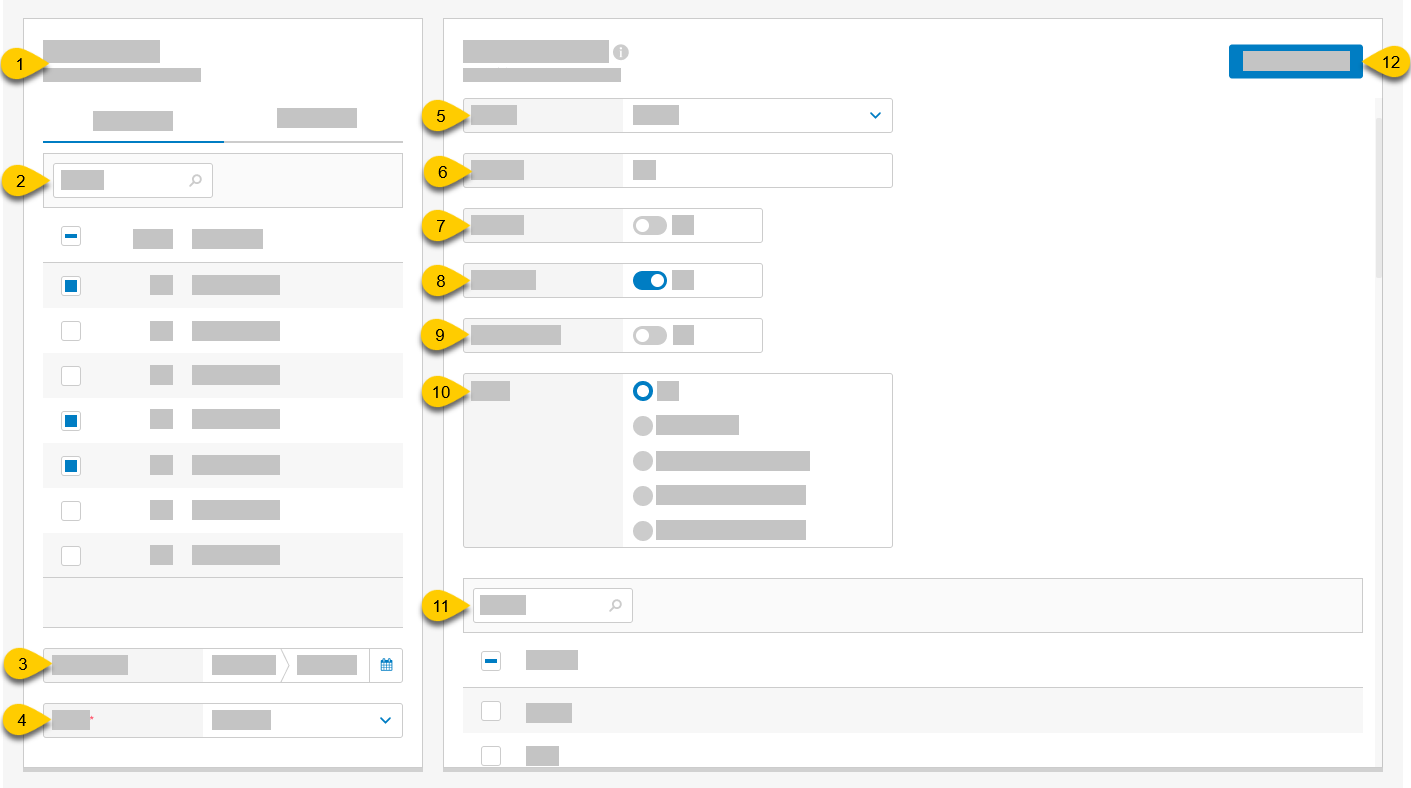Check the first row checkbox in right list
This screenshot has width=1411, height=788.
490,712
